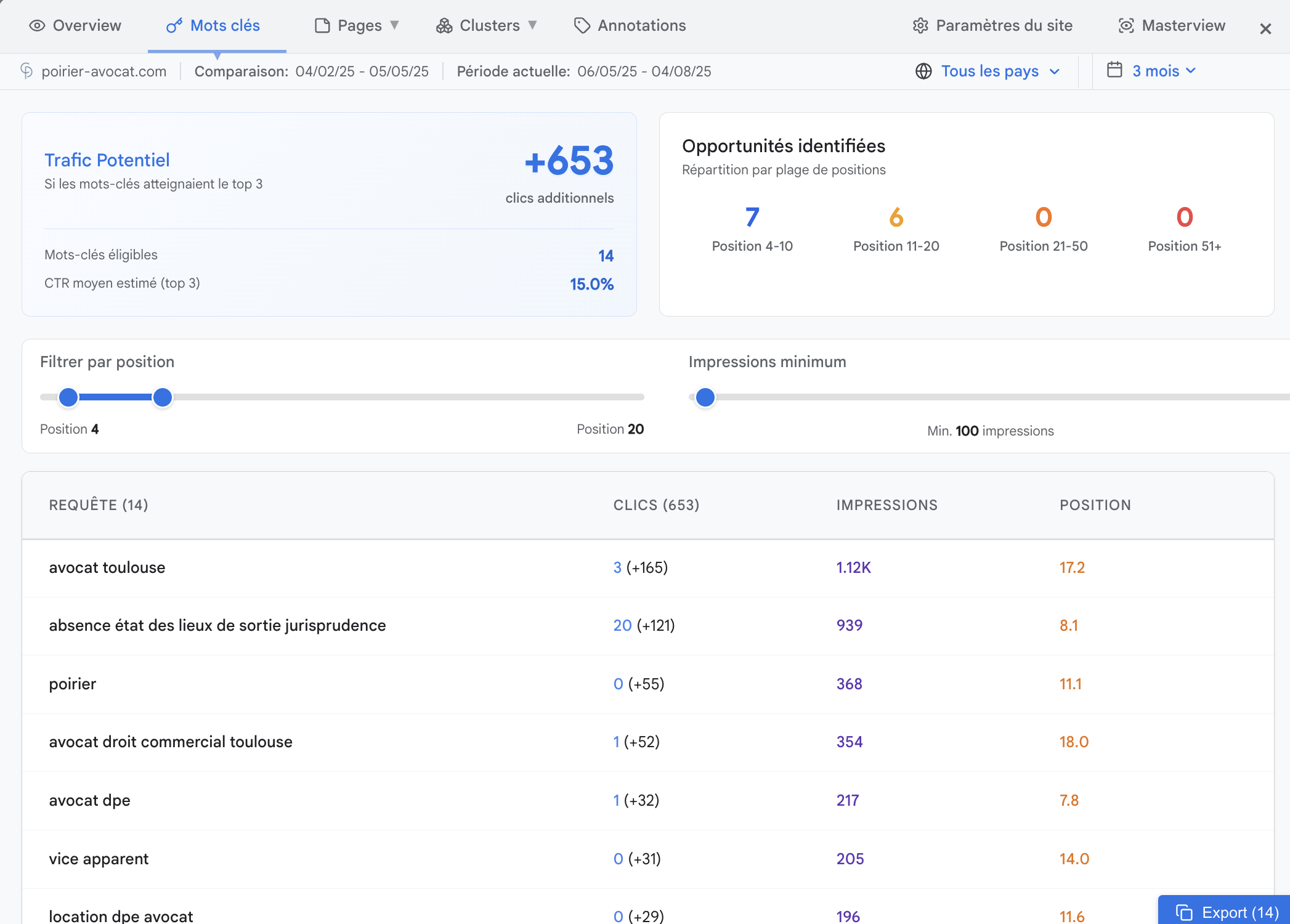This screenshot has height=924, width=1290.
Task: Open Masterview
Action: tap(1172, 25)
